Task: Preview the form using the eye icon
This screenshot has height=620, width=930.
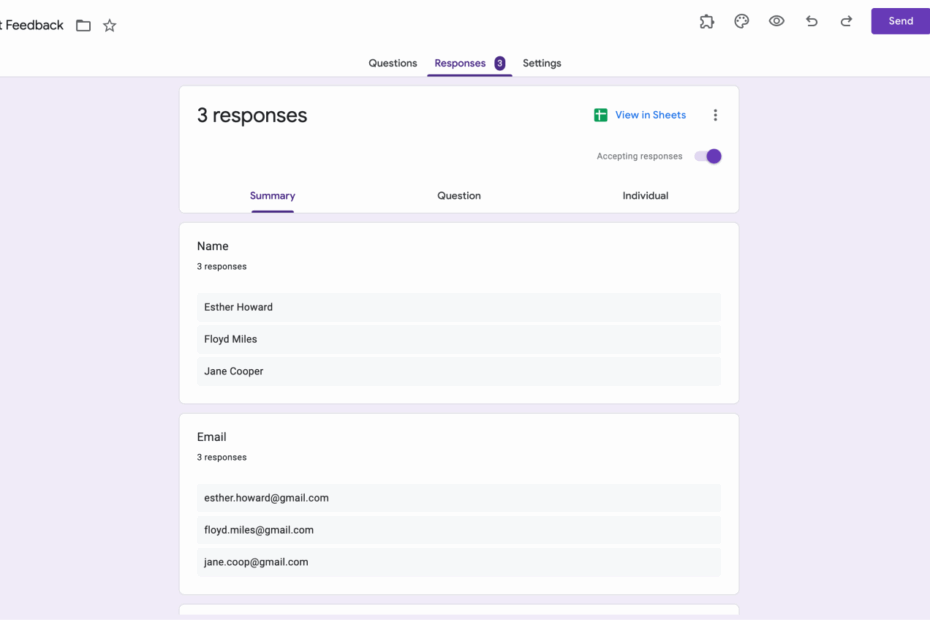Action: pyautogui.click(x=776, y=21)
